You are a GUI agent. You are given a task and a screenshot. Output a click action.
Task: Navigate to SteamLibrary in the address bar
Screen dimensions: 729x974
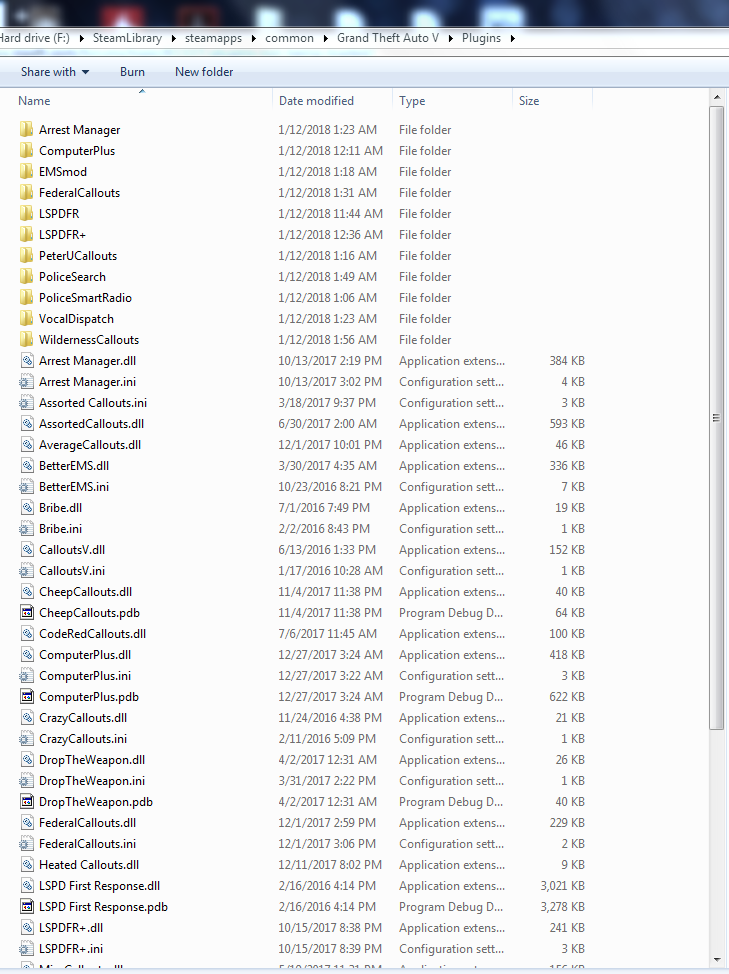pos(127,38)
